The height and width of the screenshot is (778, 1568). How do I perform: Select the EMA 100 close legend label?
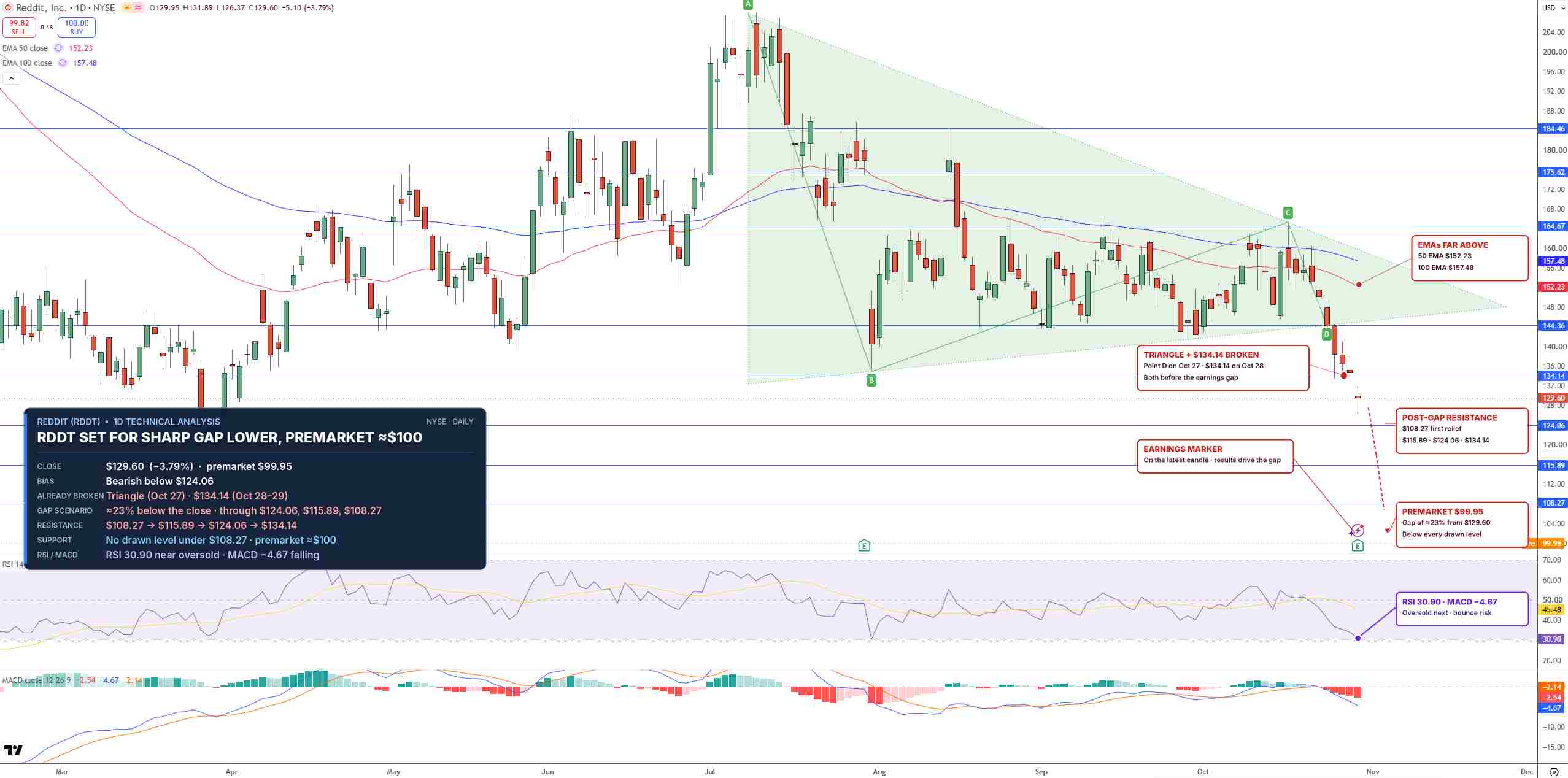click(27, 63)
